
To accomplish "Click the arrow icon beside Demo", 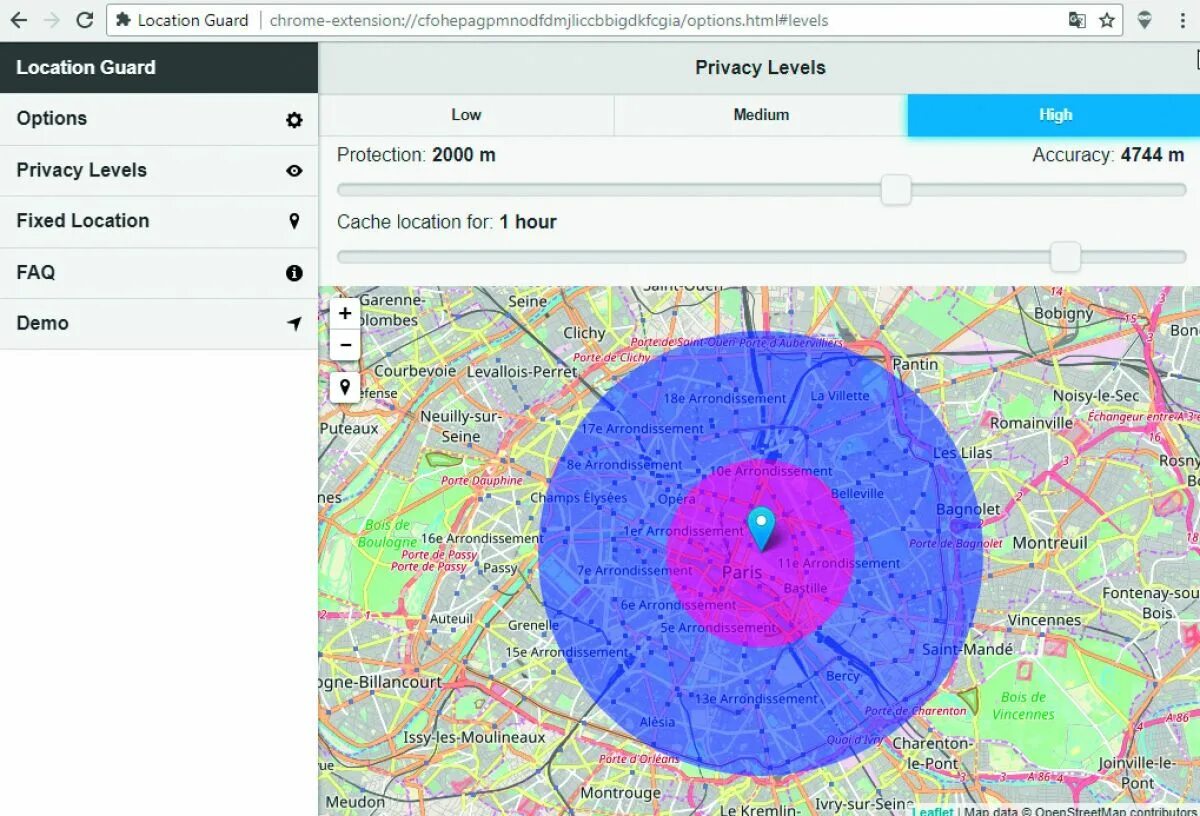I will click(294, 324).
